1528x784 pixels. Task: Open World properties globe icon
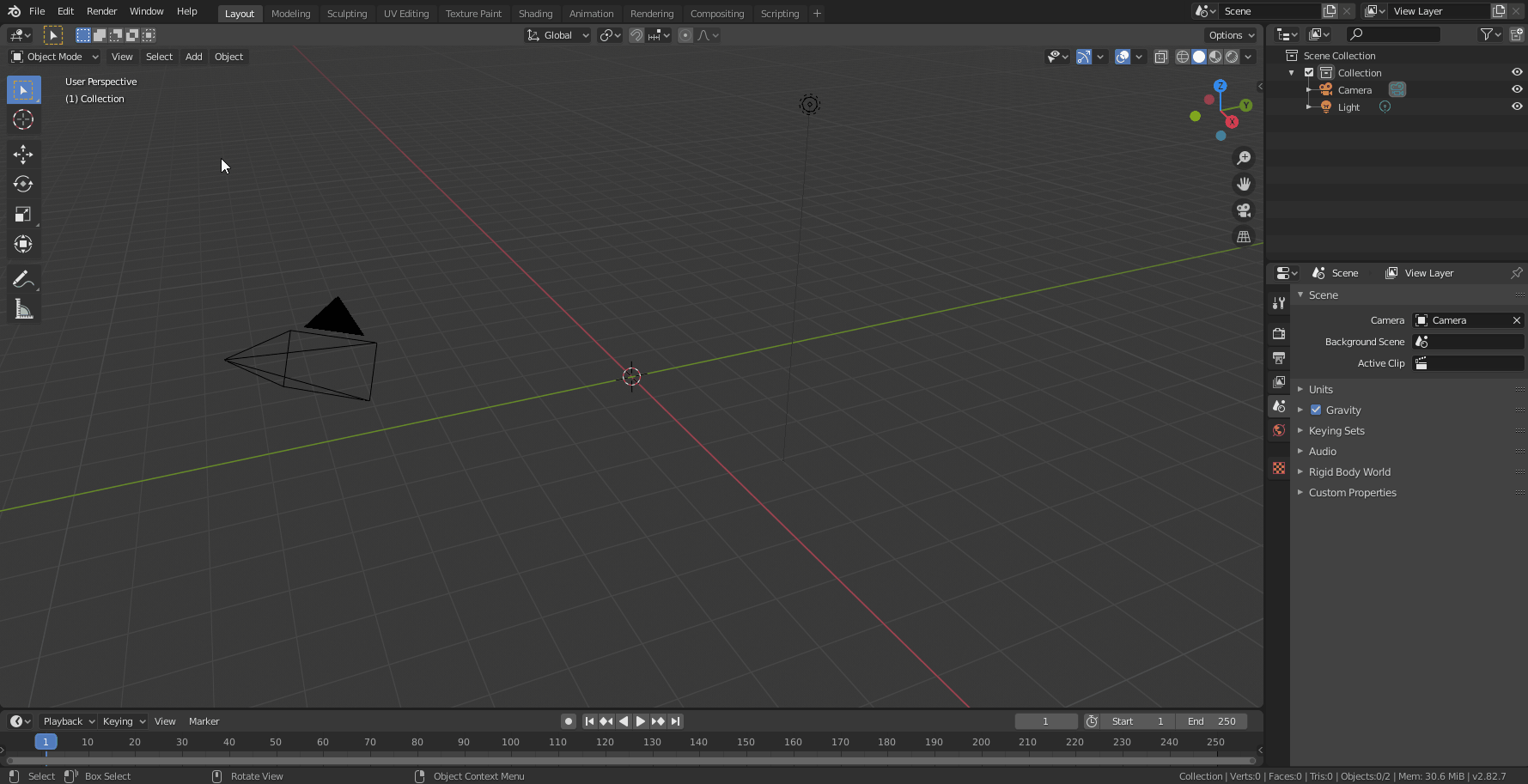click(x=1279, y=430)
